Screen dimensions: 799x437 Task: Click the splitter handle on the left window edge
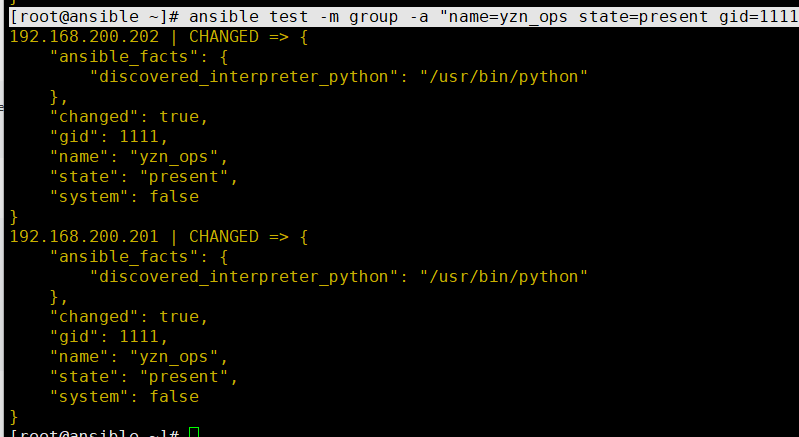tap(2, 107)
